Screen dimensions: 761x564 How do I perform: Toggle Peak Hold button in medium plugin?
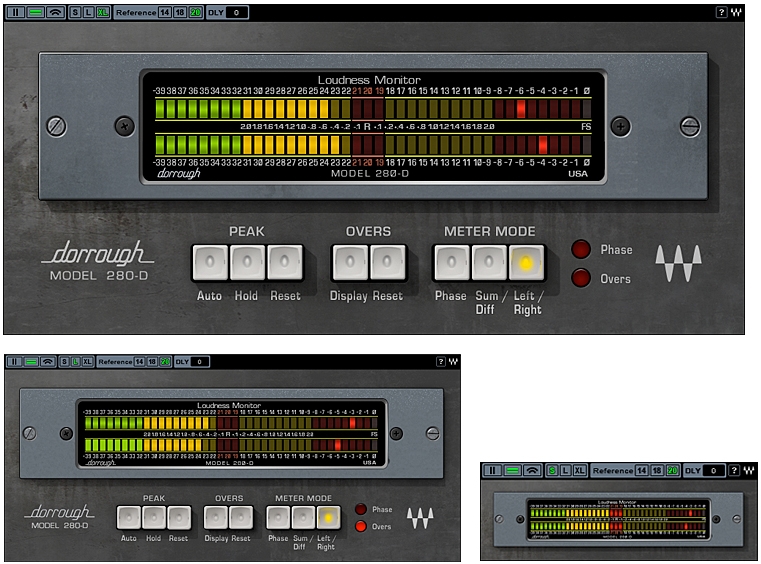click(154, 518)
